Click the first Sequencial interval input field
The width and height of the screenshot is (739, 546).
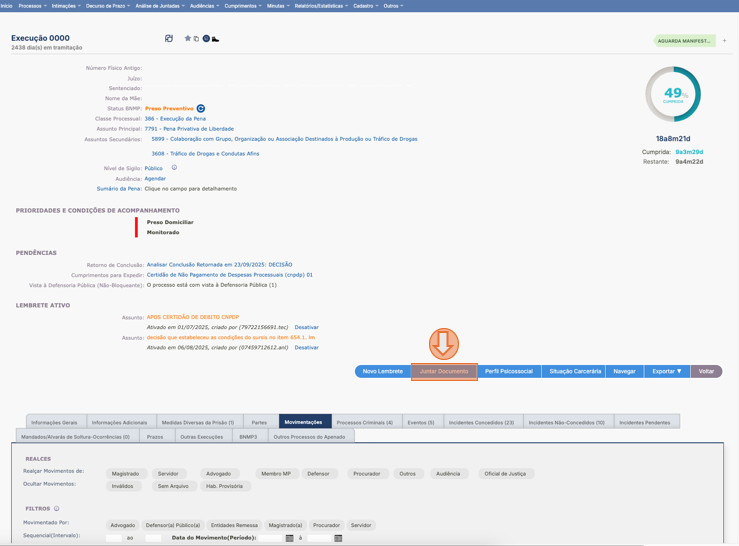pos(114,538)
